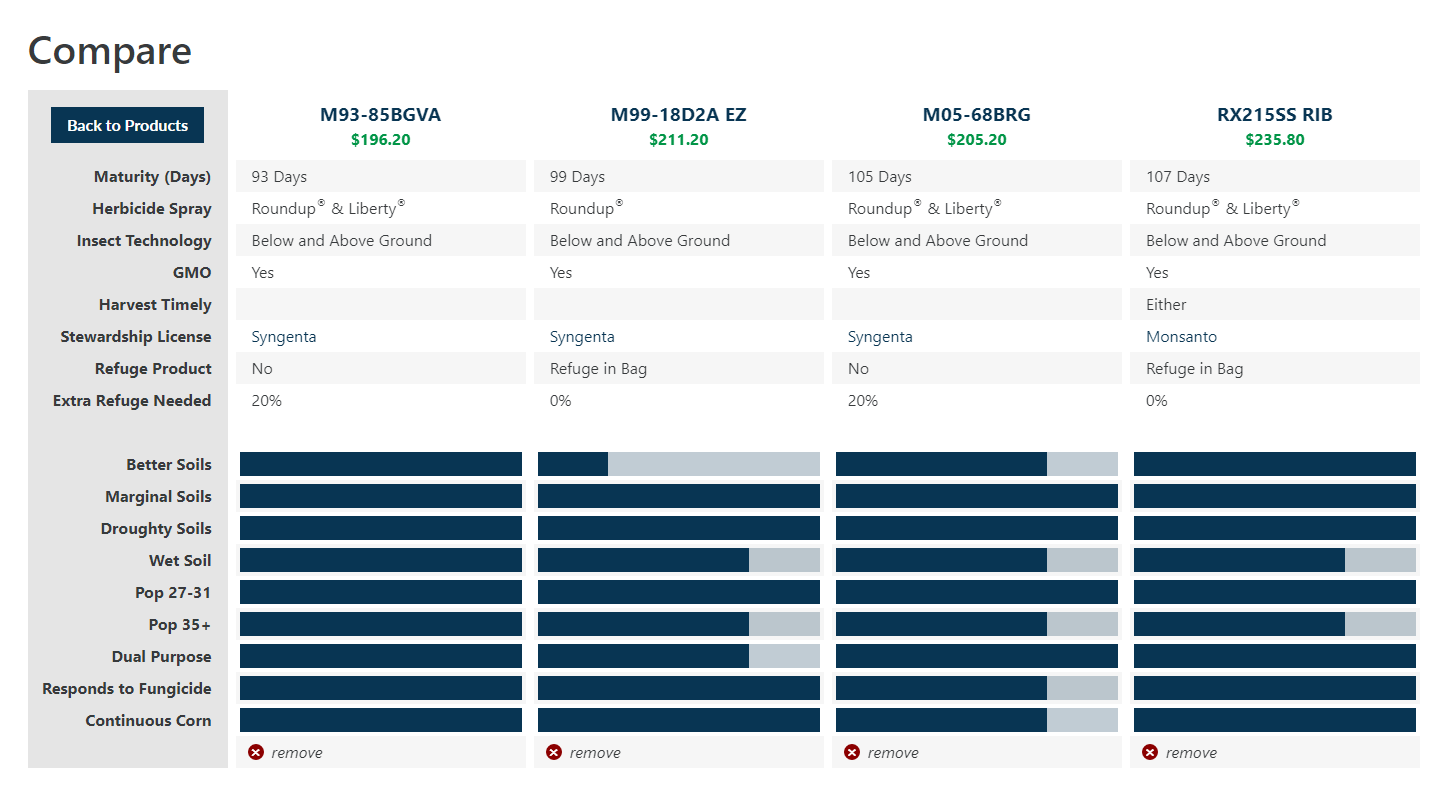Viewport: 1448px width, 799px height.
Task: Click M05-68BRG Wet Soil rating bar
Action: point(977,560)
